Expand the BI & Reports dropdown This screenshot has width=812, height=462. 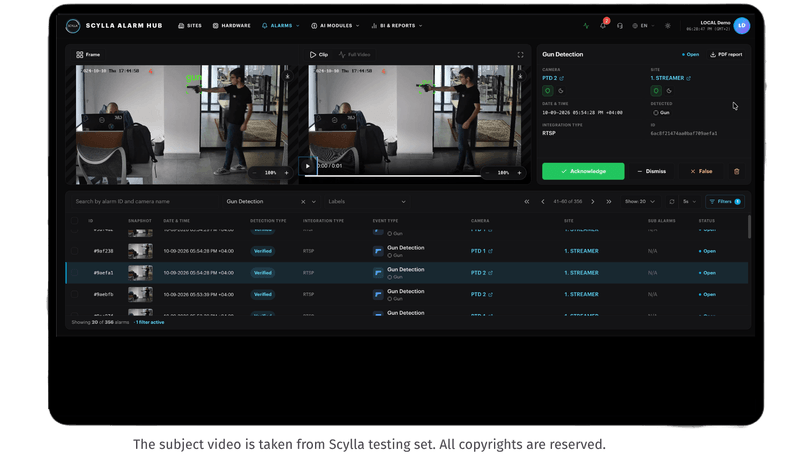pos(397,25)
